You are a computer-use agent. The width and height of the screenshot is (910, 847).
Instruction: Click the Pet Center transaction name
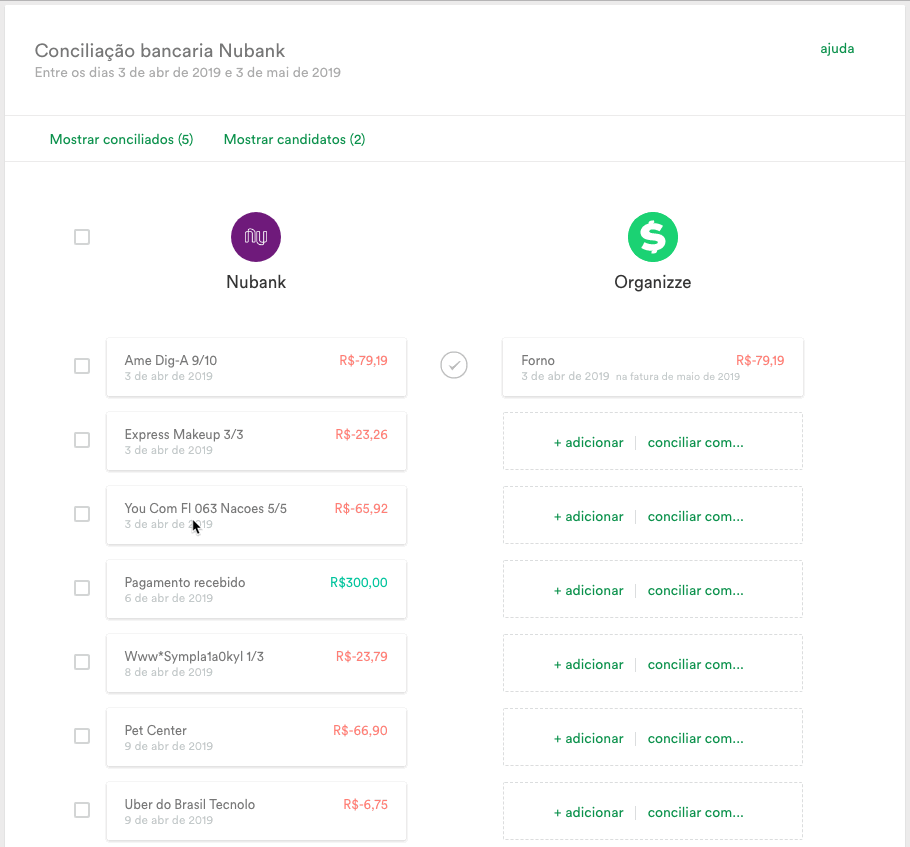tap(156, 730)
